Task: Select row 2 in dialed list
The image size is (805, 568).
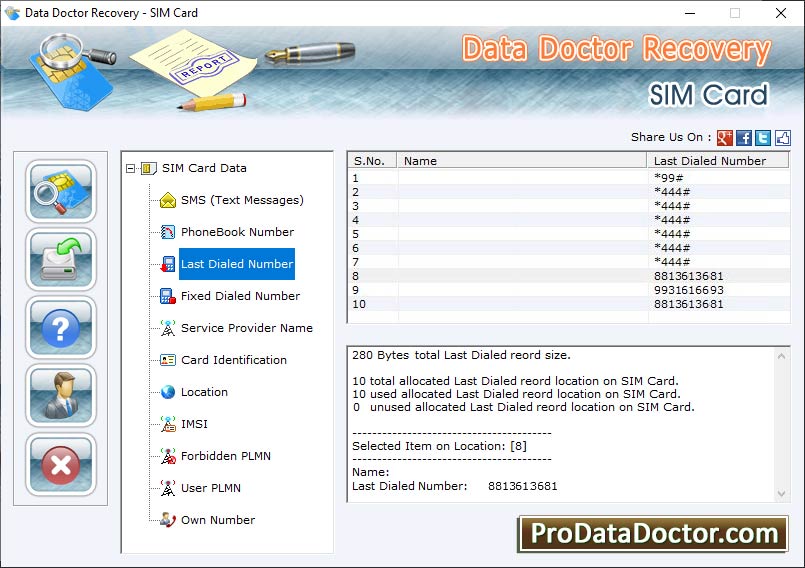Action: click(x=568, y=192)
